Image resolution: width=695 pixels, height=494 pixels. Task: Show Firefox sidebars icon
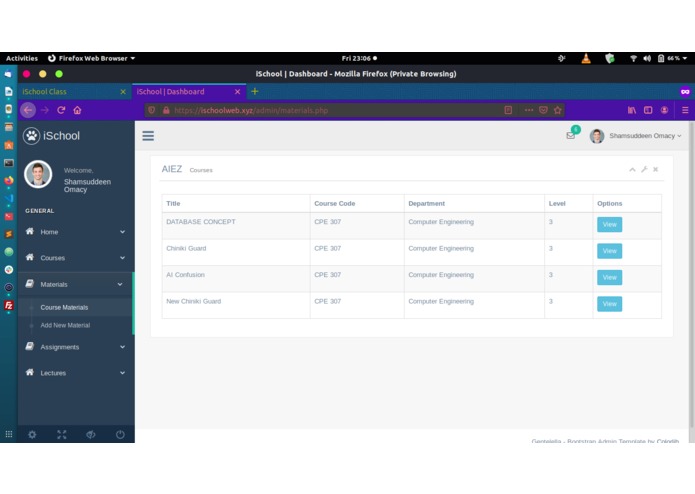(648, 110)
